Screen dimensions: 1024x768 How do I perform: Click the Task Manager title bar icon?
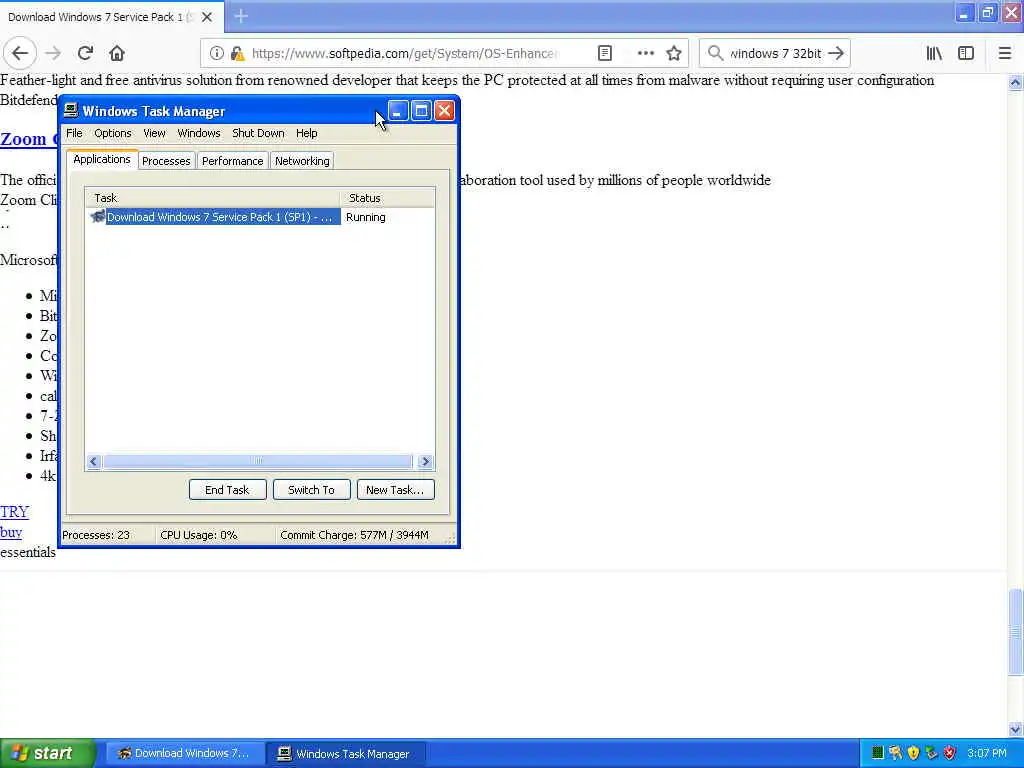[71, 110]
